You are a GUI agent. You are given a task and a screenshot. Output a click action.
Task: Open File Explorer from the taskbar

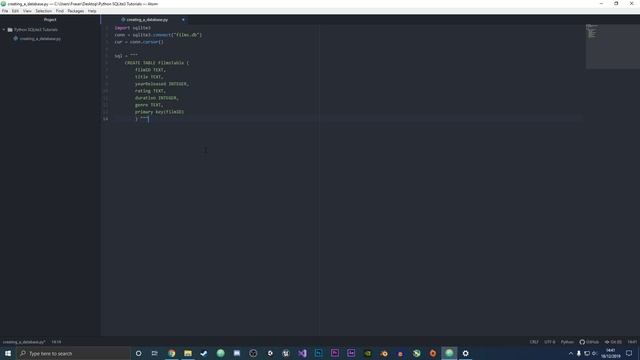point(188,353)
